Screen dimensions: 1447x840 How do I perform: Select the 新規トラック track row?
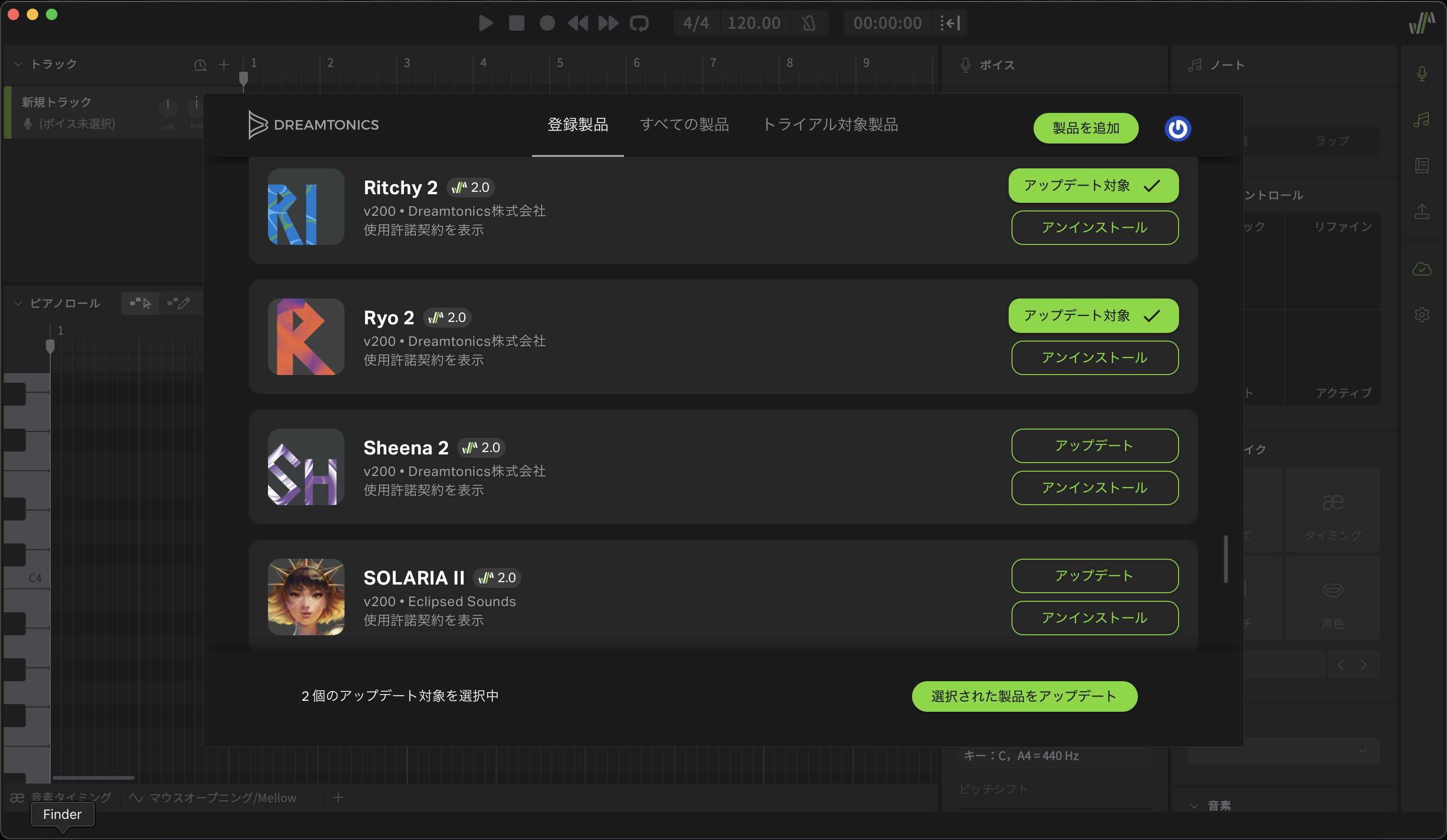[103, 112]
